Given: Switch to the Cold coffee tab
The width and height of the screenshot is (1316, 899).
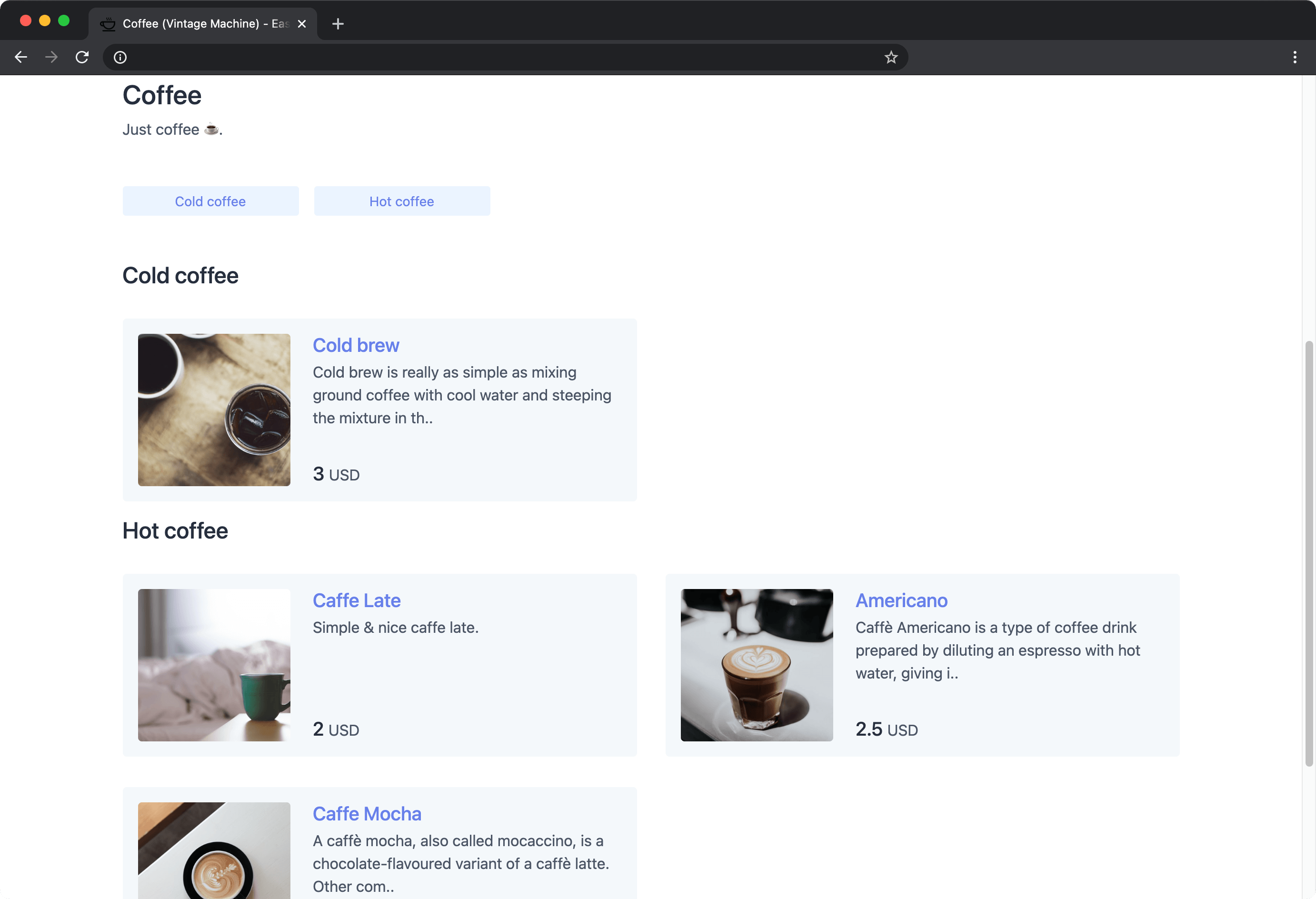Looking at the screenshot, I should [x=210, y=201].
